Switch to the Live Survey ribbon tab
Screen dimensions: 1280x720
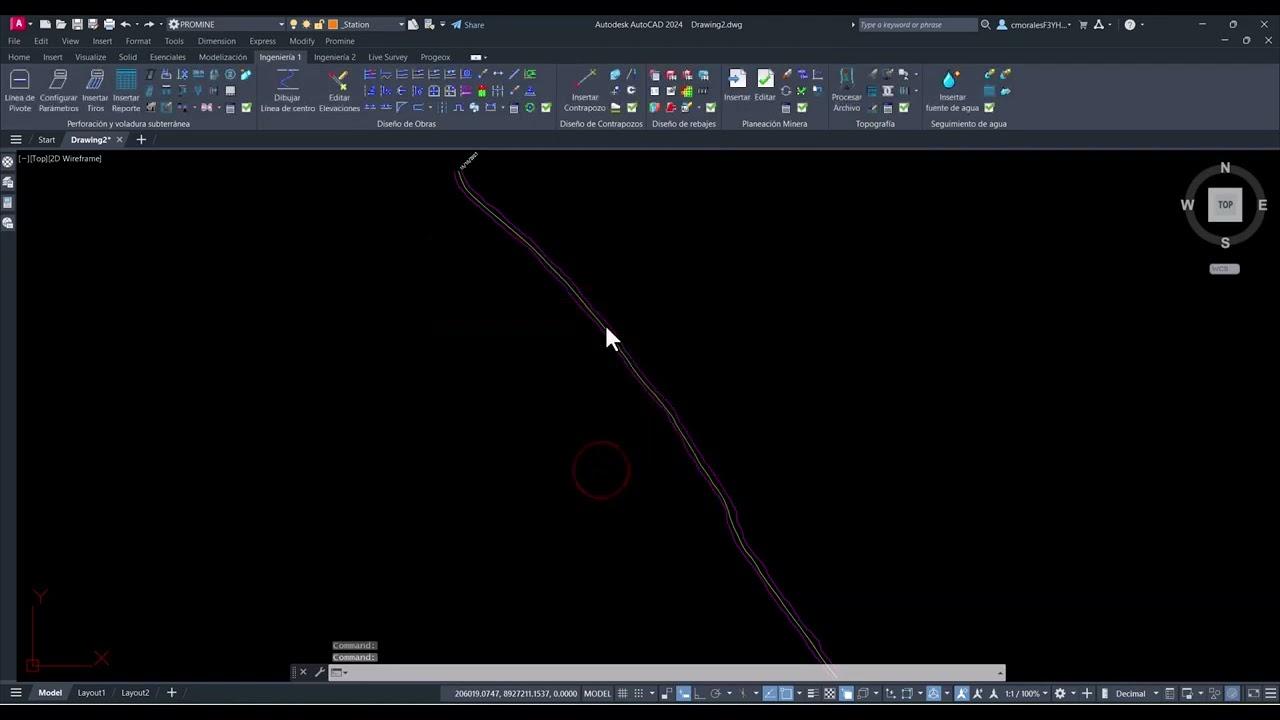pyautogui.click(x=388, y=57)
